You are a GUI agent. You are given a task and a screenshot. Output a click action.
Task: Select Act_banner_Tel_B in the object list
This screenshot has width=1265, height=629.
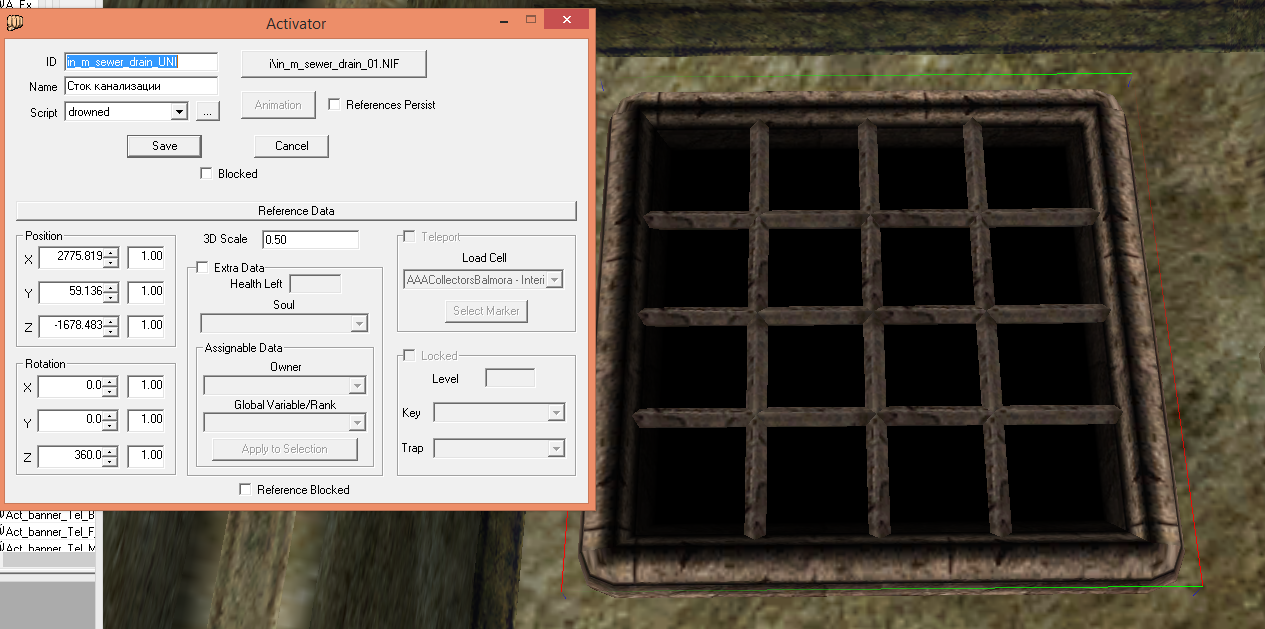click(x=48, y=515)
